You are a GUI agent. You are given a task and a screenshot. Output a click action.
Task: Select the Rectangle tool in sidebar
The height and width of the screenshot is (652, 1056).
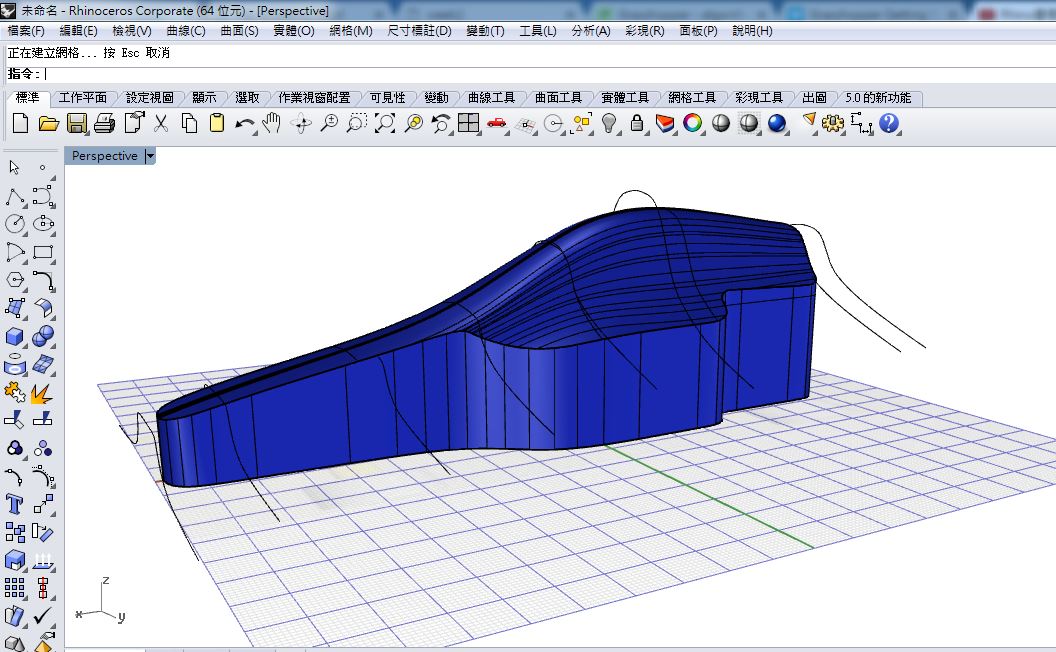click(43, 253)
